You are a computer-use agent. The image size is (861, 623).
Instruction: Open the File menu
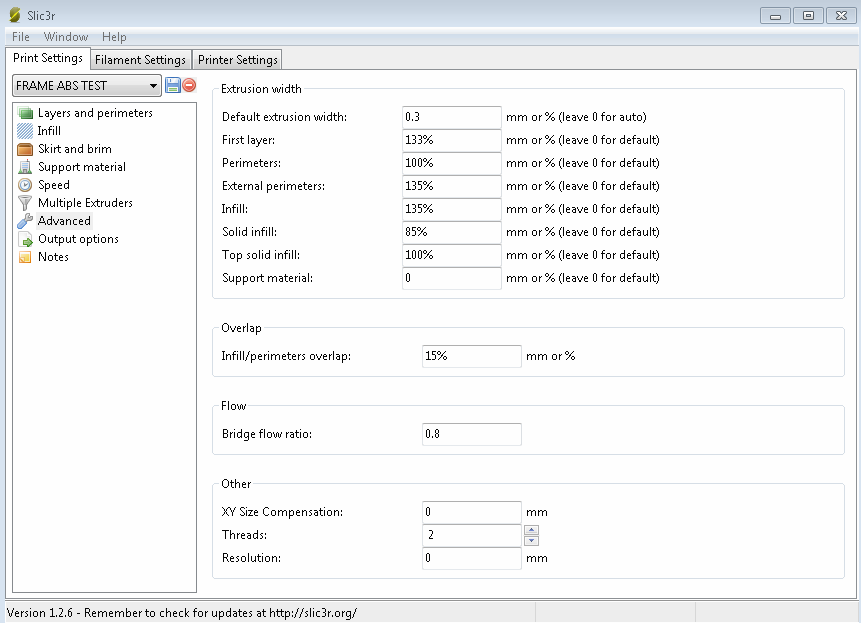(x=21, y=37)
